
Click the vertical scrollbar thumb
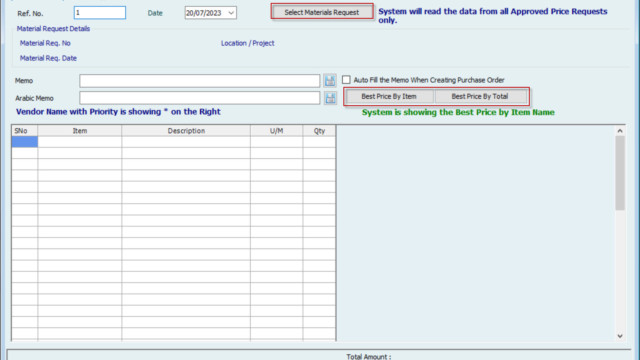[x=620, y=173]
